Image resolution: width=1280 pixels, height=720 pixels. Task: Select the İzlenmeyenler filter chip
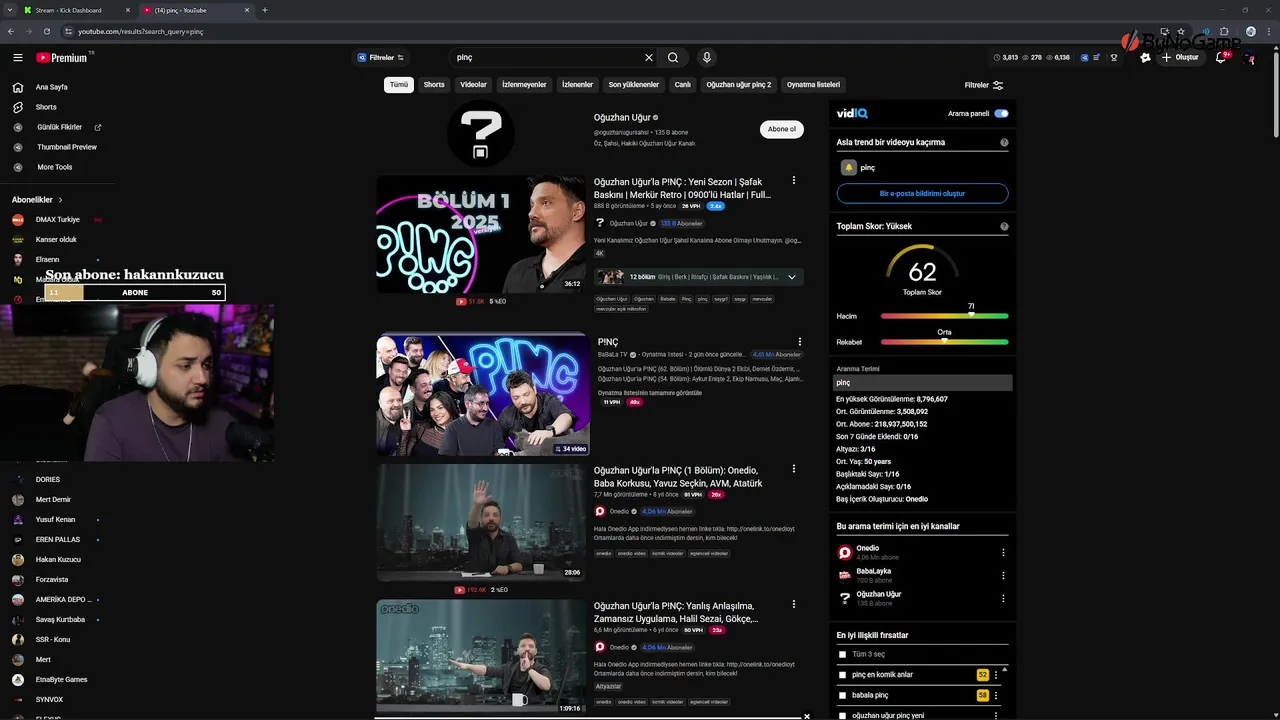point(524,85)
